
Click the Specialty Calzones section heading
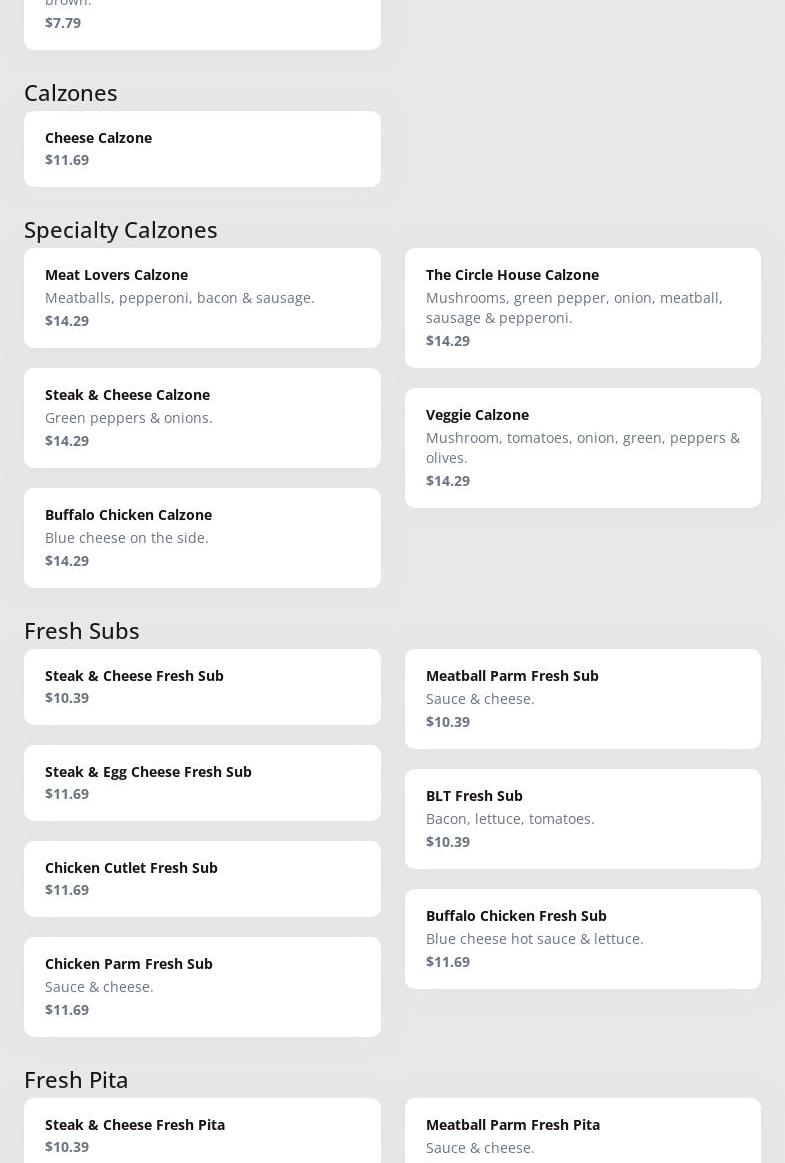[x=121, y=230]
